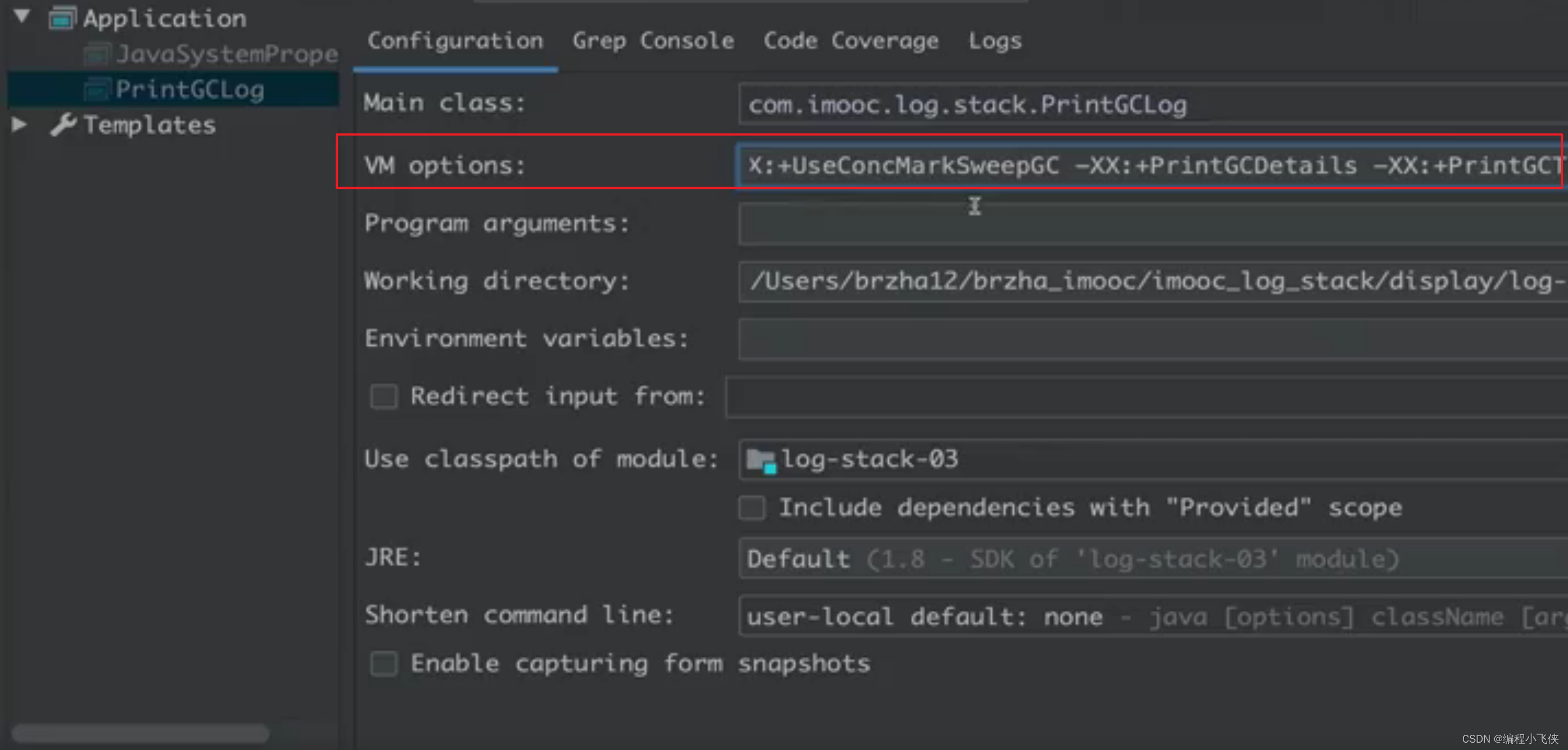Click the 'Environment variables:' label
Image resolution: width=1568 pixels, height=750 pixels.
[527, 338]
